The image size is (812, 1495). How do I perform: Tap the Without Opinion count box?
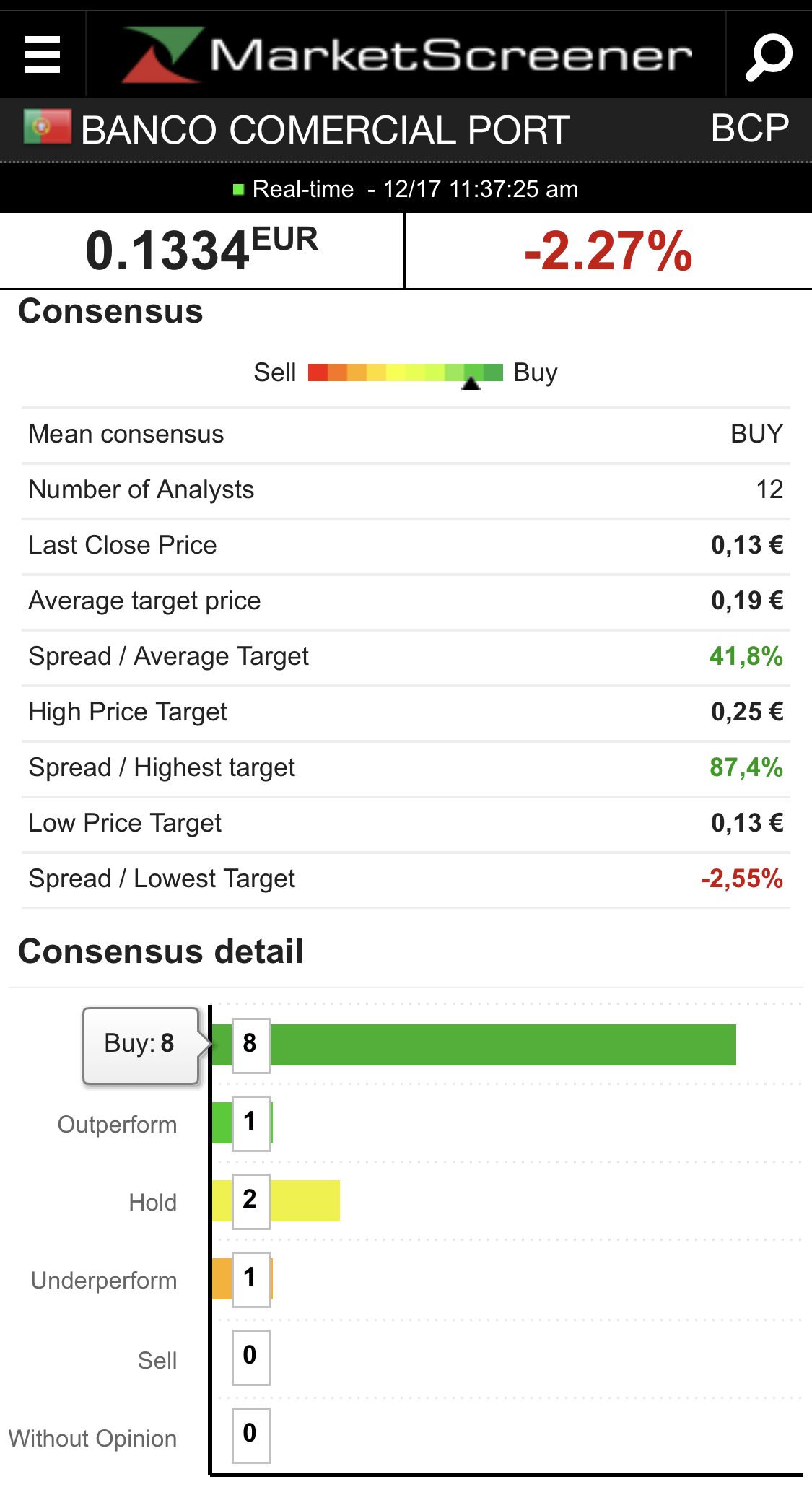(x=250, y=1434)
